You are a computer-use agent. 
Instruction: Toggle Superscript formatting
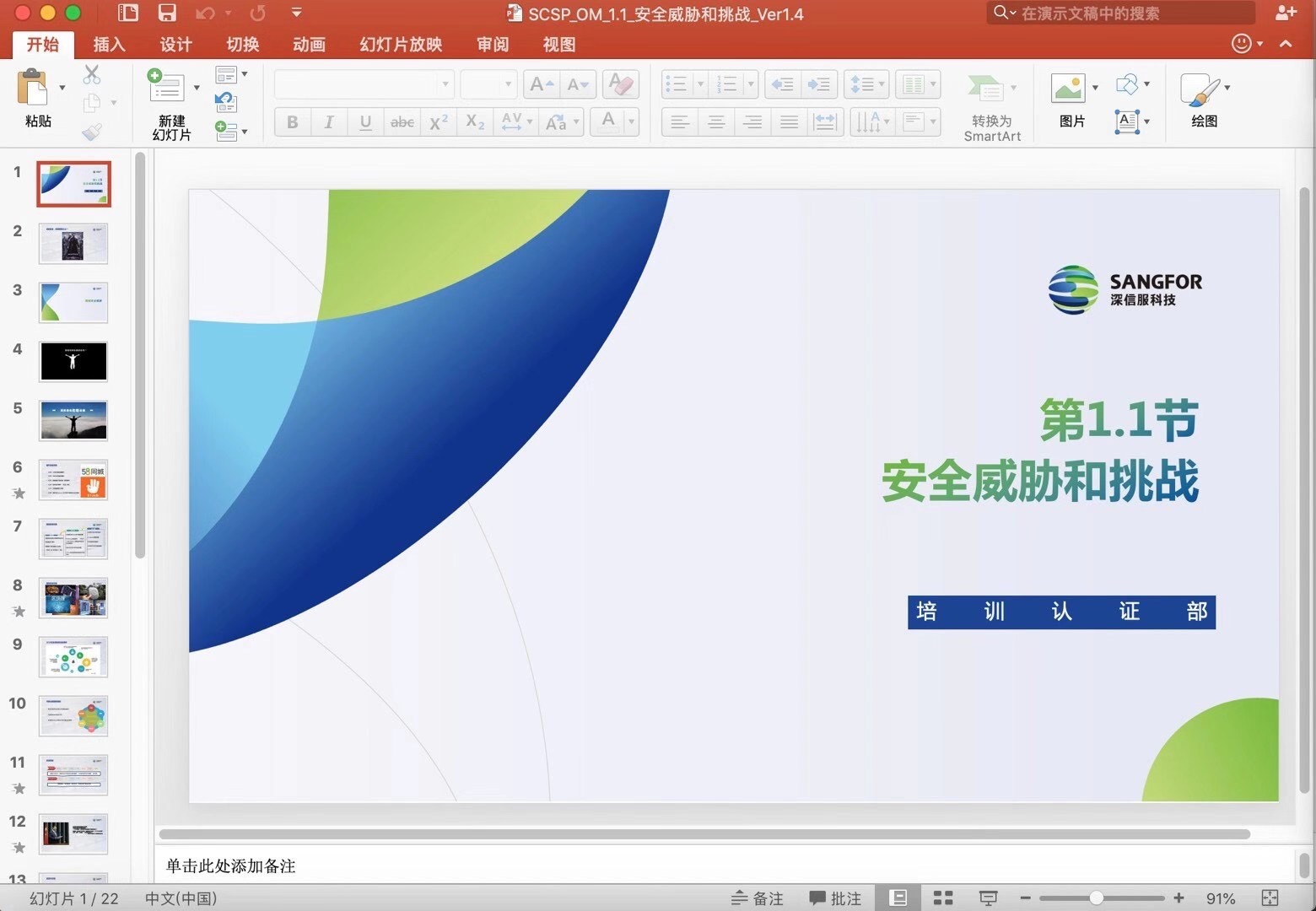pyautogui.click(x=438, y=122)
